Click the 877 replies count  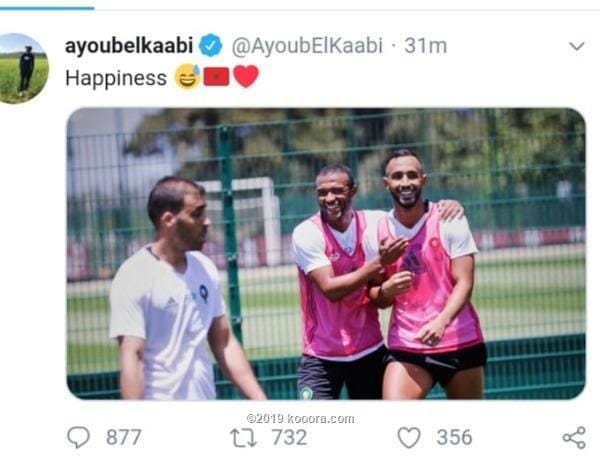coord(124,437)
